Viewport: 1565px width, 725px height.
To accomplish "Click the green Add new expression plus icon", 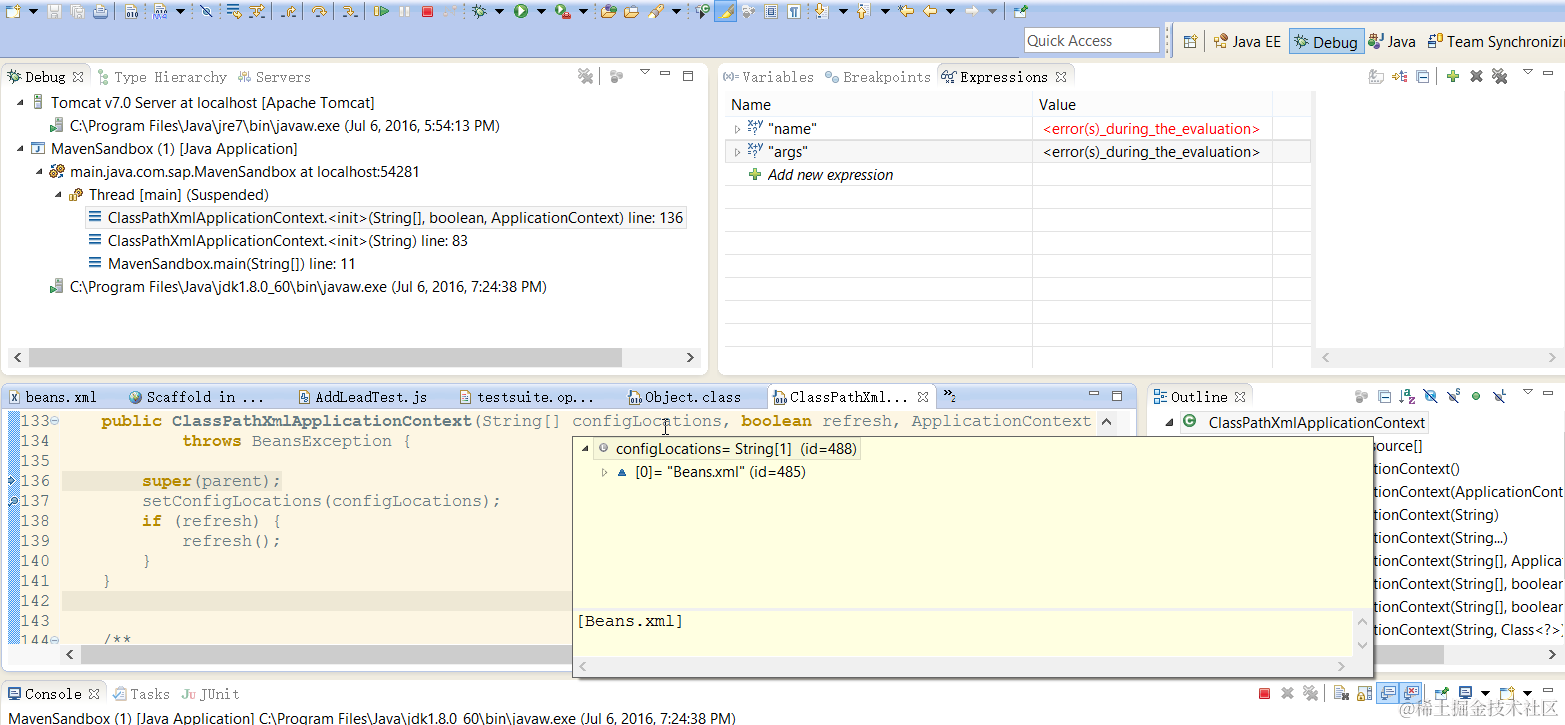I will coord(1453,76).
